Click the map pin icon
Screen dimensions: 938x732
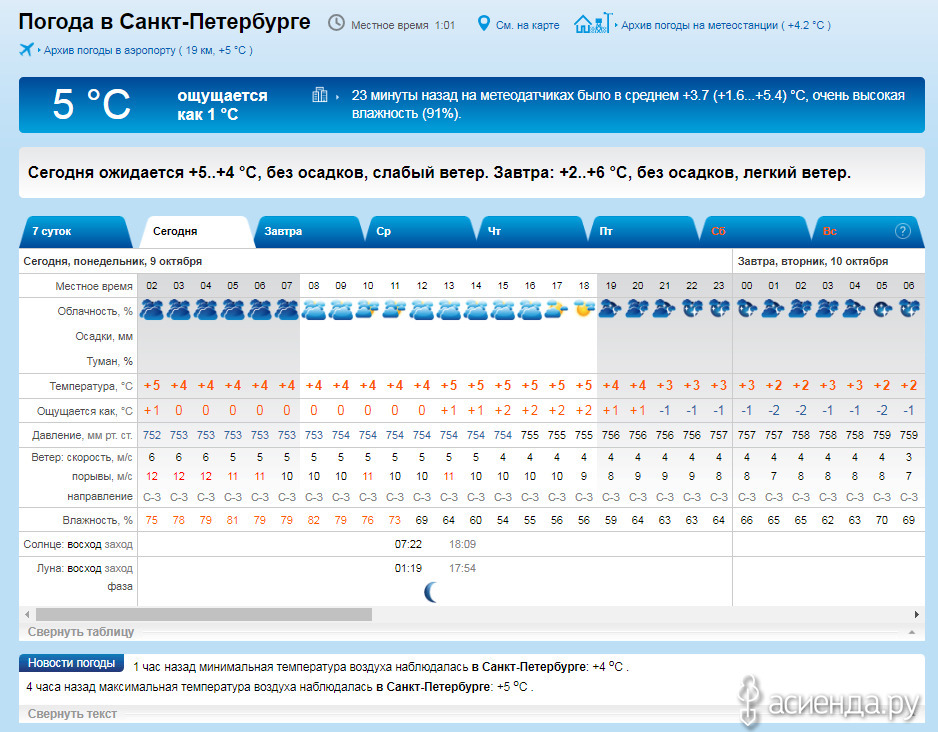tap(483, 24)
